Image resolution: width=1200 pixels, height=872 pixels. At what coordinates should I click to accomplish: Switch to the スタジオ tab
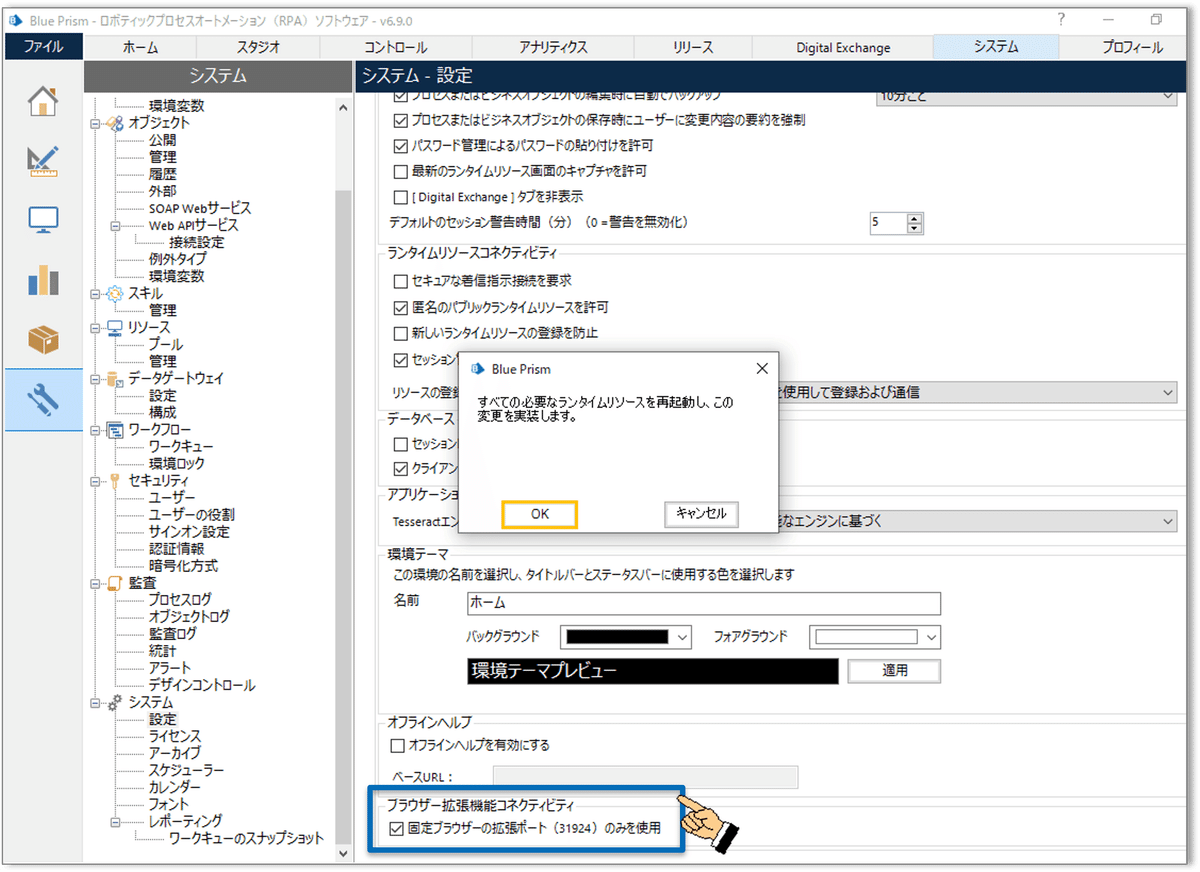258,47
